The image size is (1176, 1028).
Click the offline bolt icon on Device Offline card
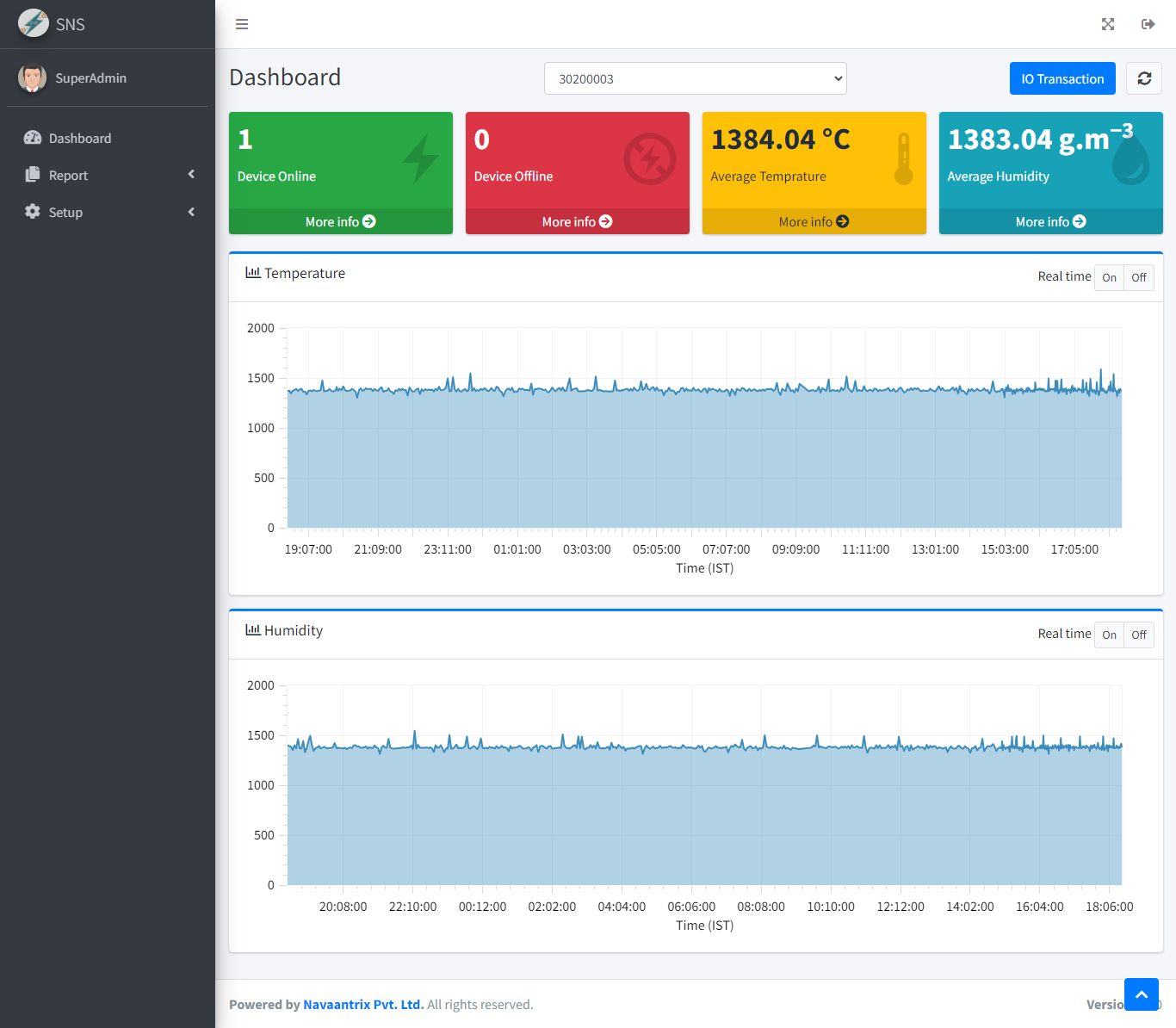[650, 158]
